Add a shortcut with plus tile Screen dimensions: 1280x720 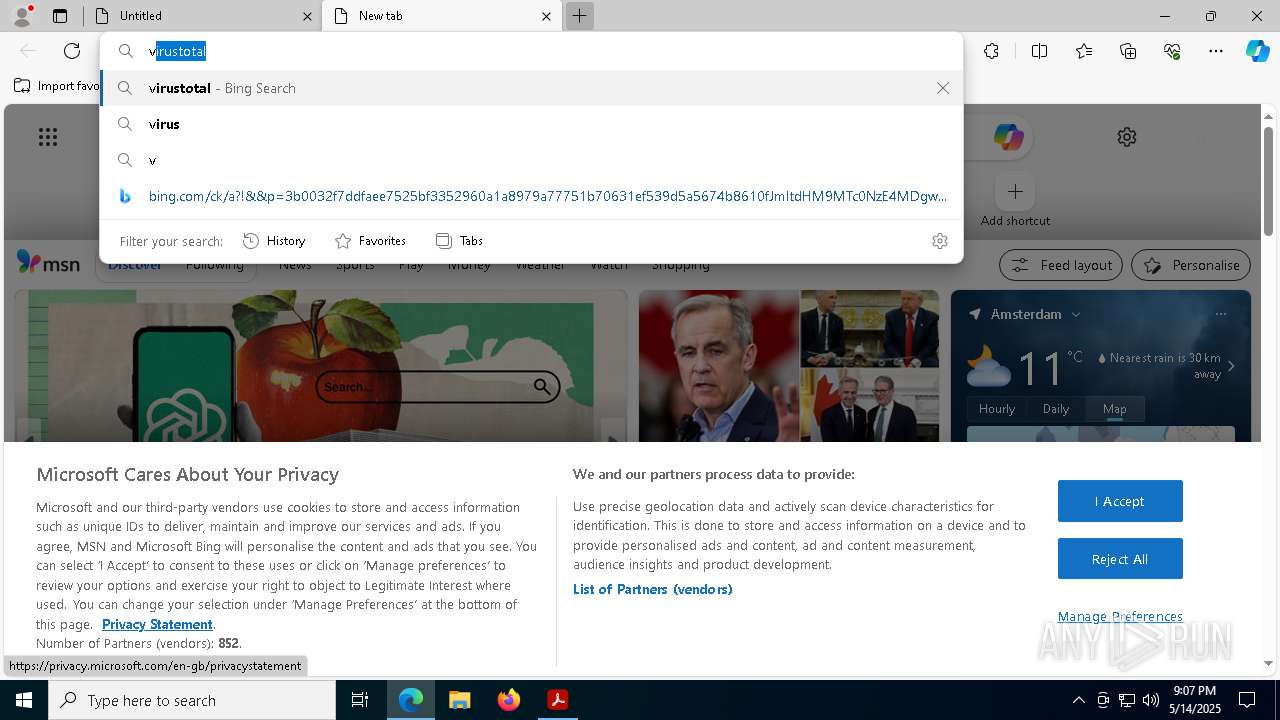tap(1015, 191)
